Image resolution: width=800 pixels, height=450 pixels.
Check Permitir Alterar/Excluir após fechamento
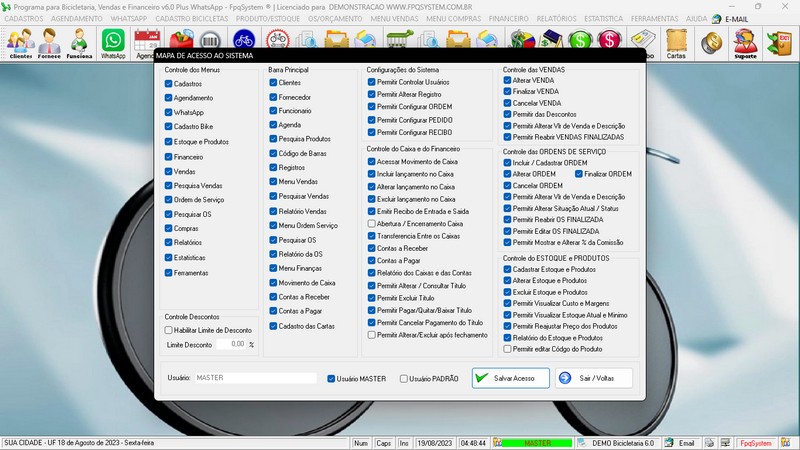click(x=371, y=335)
